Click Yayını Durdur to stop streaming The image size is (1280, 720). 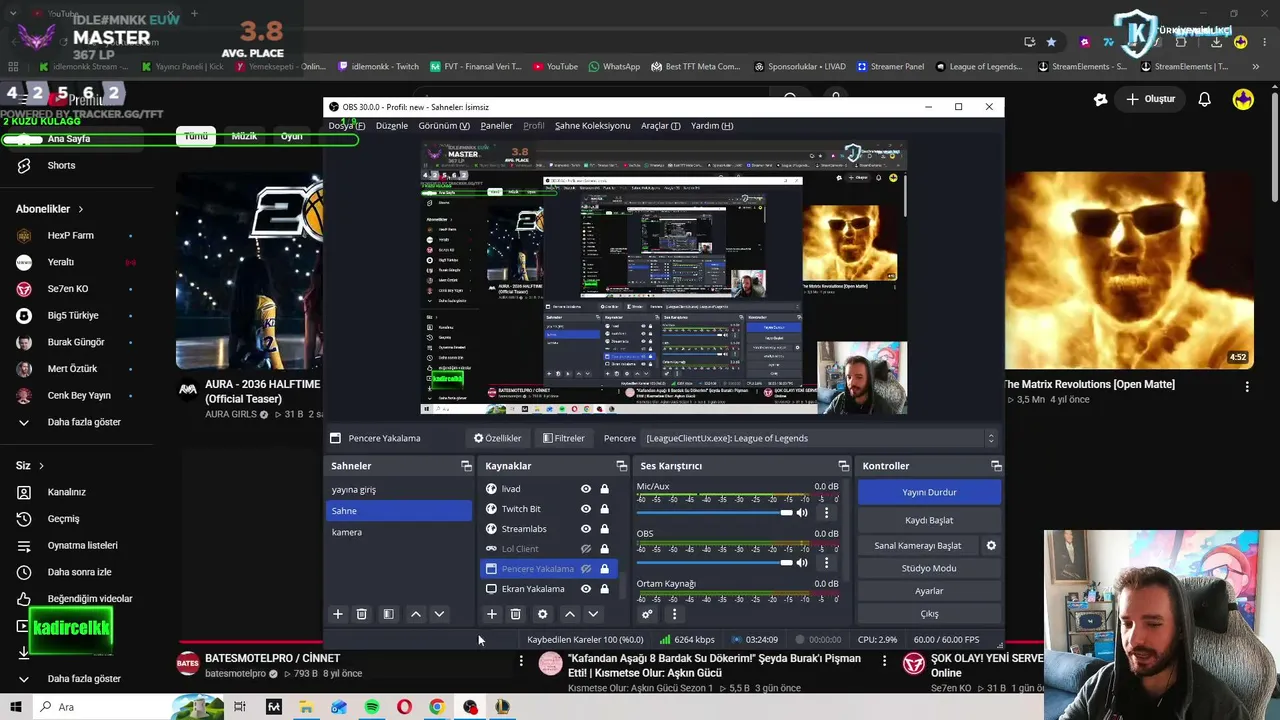929,492
